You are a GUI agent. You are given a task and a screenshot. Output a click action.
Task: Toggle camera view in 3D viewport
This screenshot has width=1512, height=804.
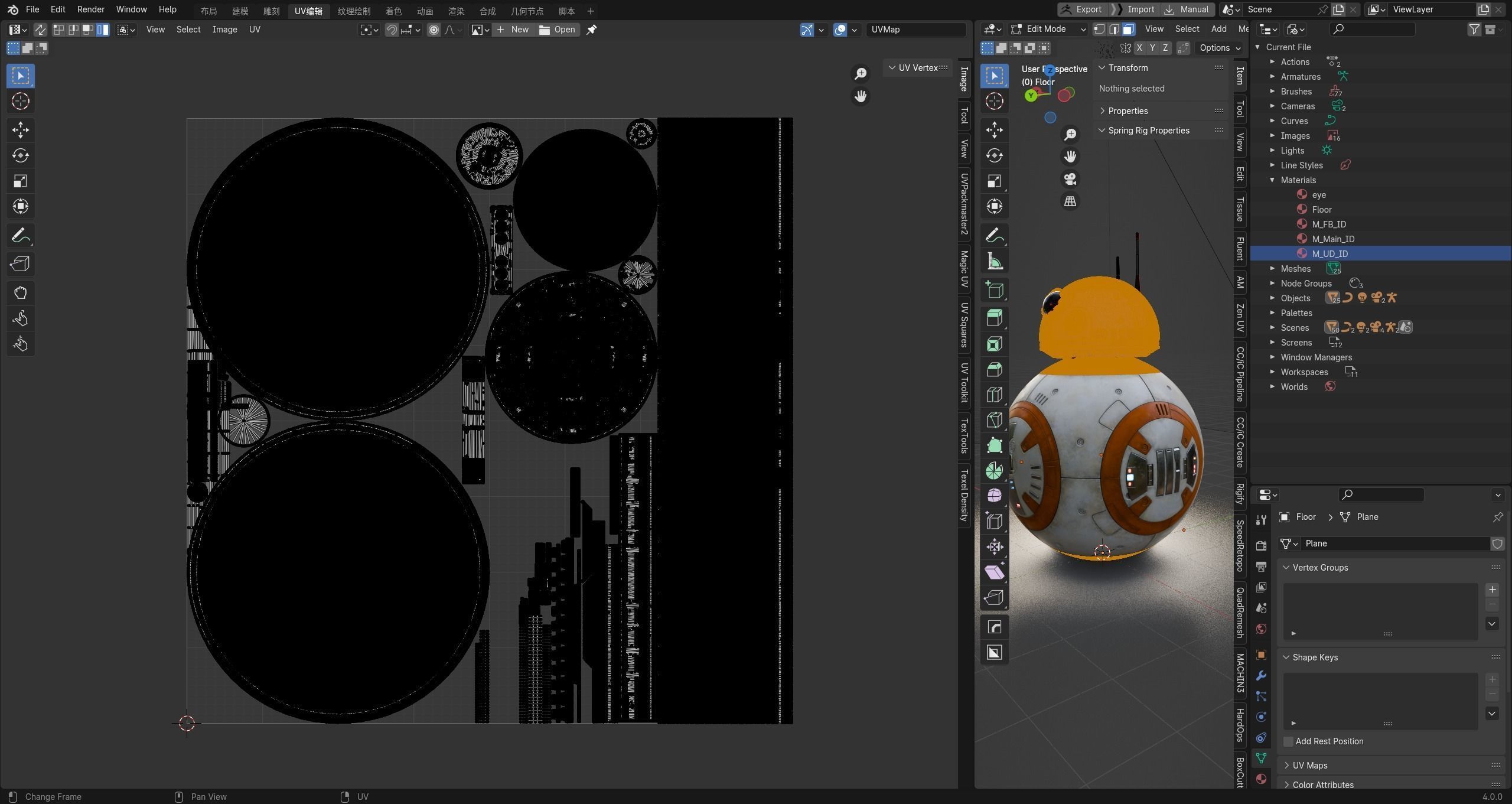point(1070,179)
